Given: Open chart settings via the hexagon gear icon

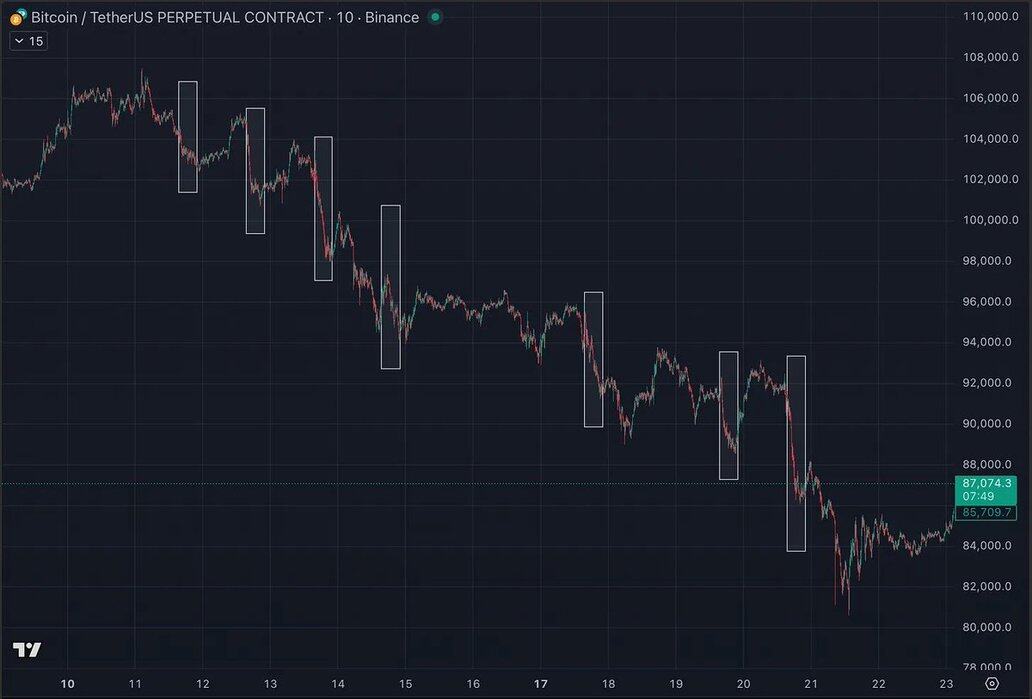Looking at the screenshot, I should (x=991, y=684).
